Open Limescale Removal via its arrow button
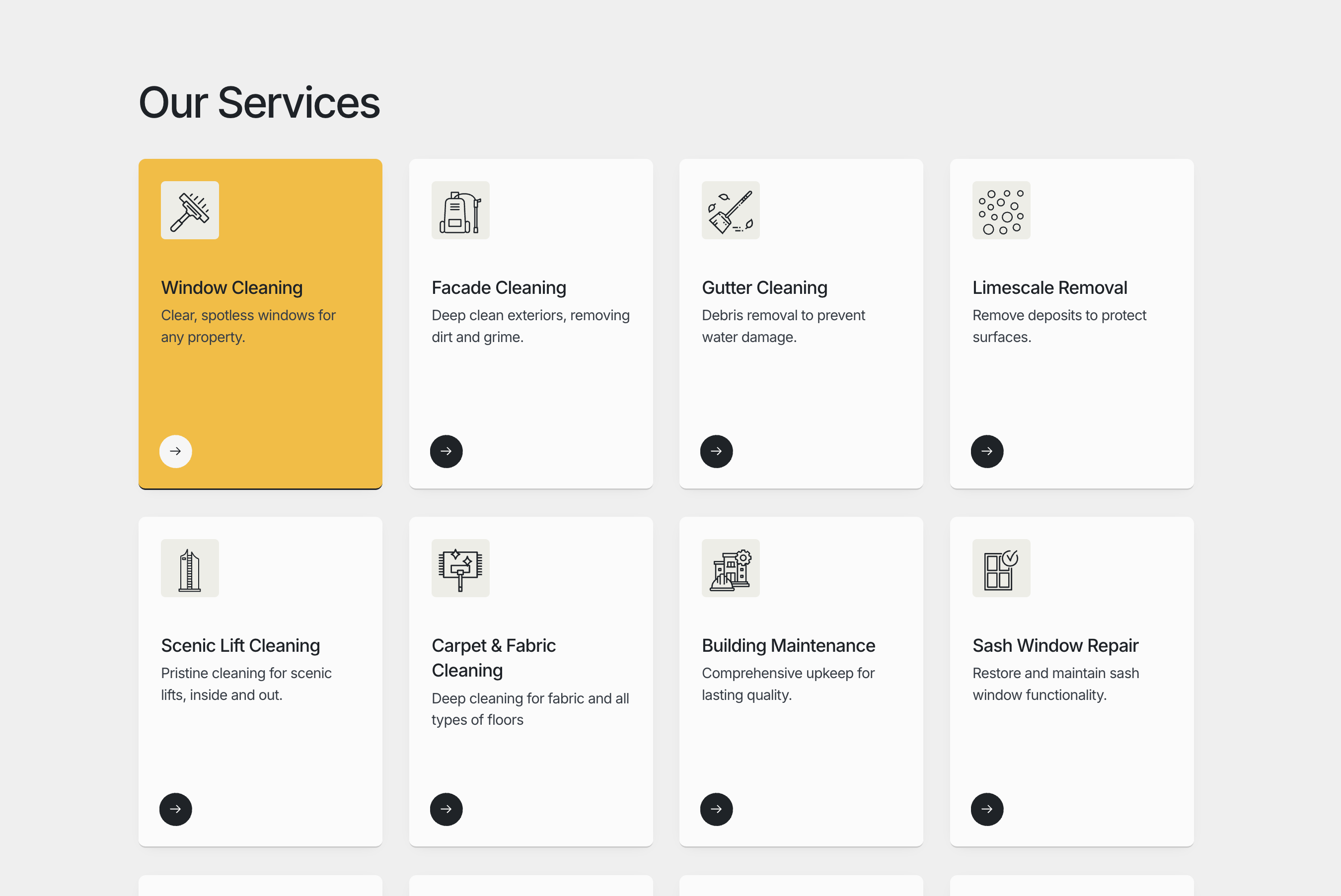The image size is (1341, 896). point(986,451)
